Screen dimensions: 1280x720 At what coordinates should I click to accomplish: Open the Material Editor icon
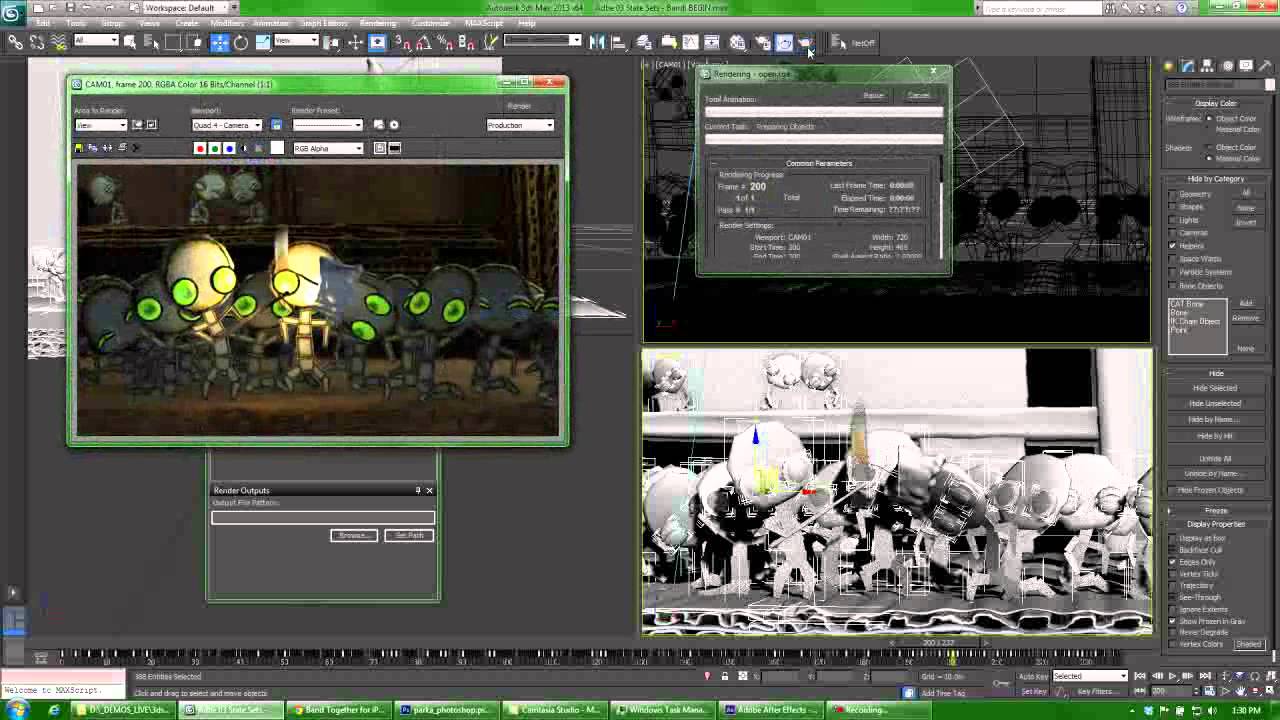click(x=737, y=42)
